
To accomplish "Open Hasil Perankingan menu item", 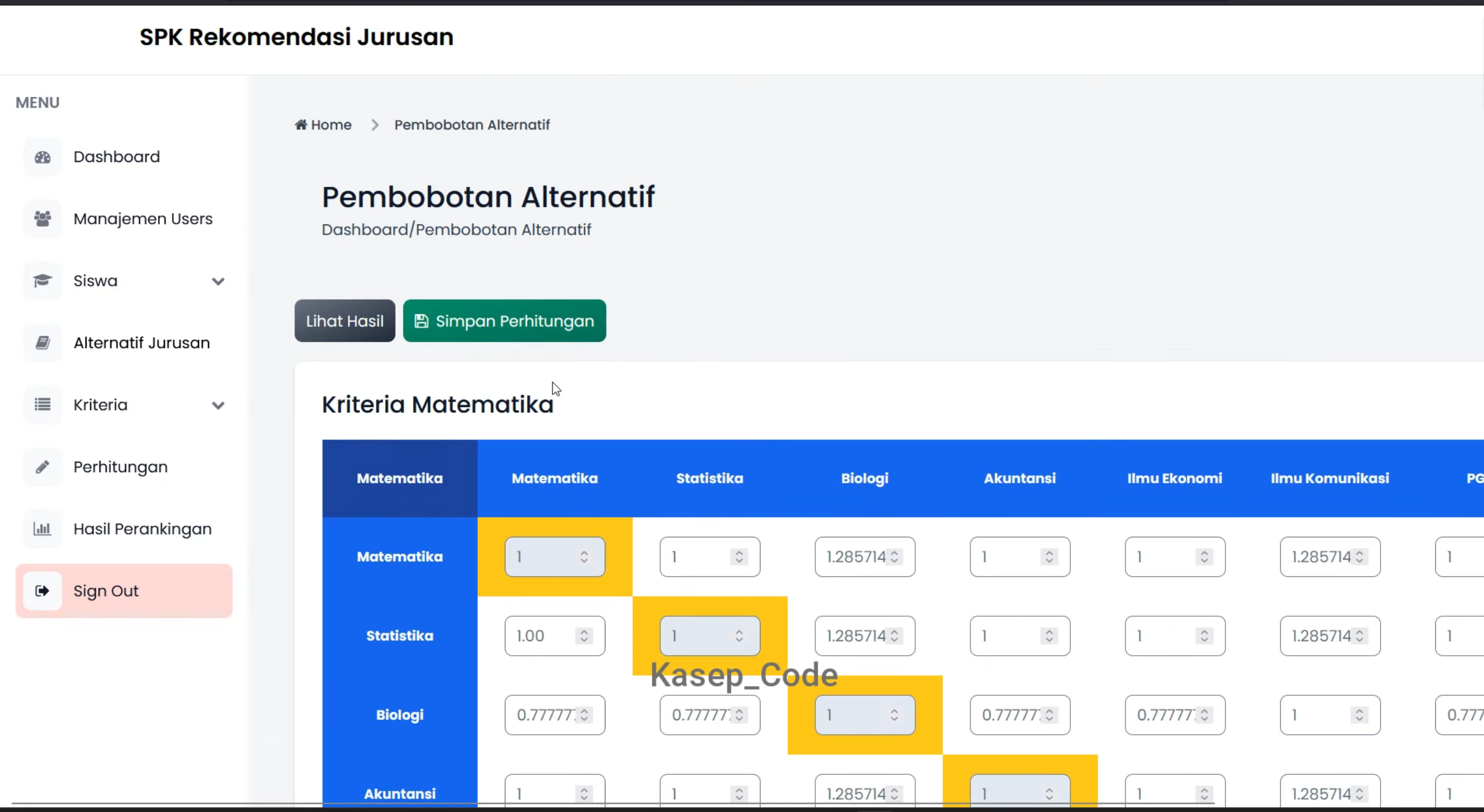I will [124, 529].
